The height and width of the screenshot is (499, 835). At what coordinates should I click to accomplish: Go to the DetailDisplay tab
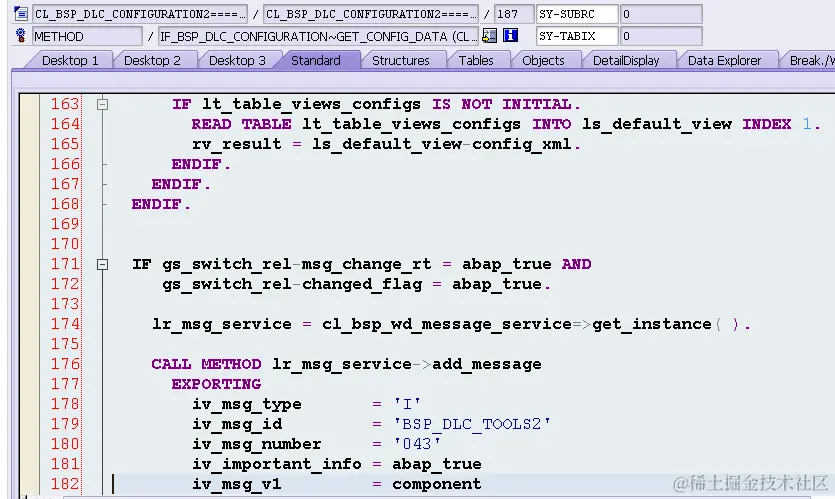pyautogui.click(x=626, y=61)
